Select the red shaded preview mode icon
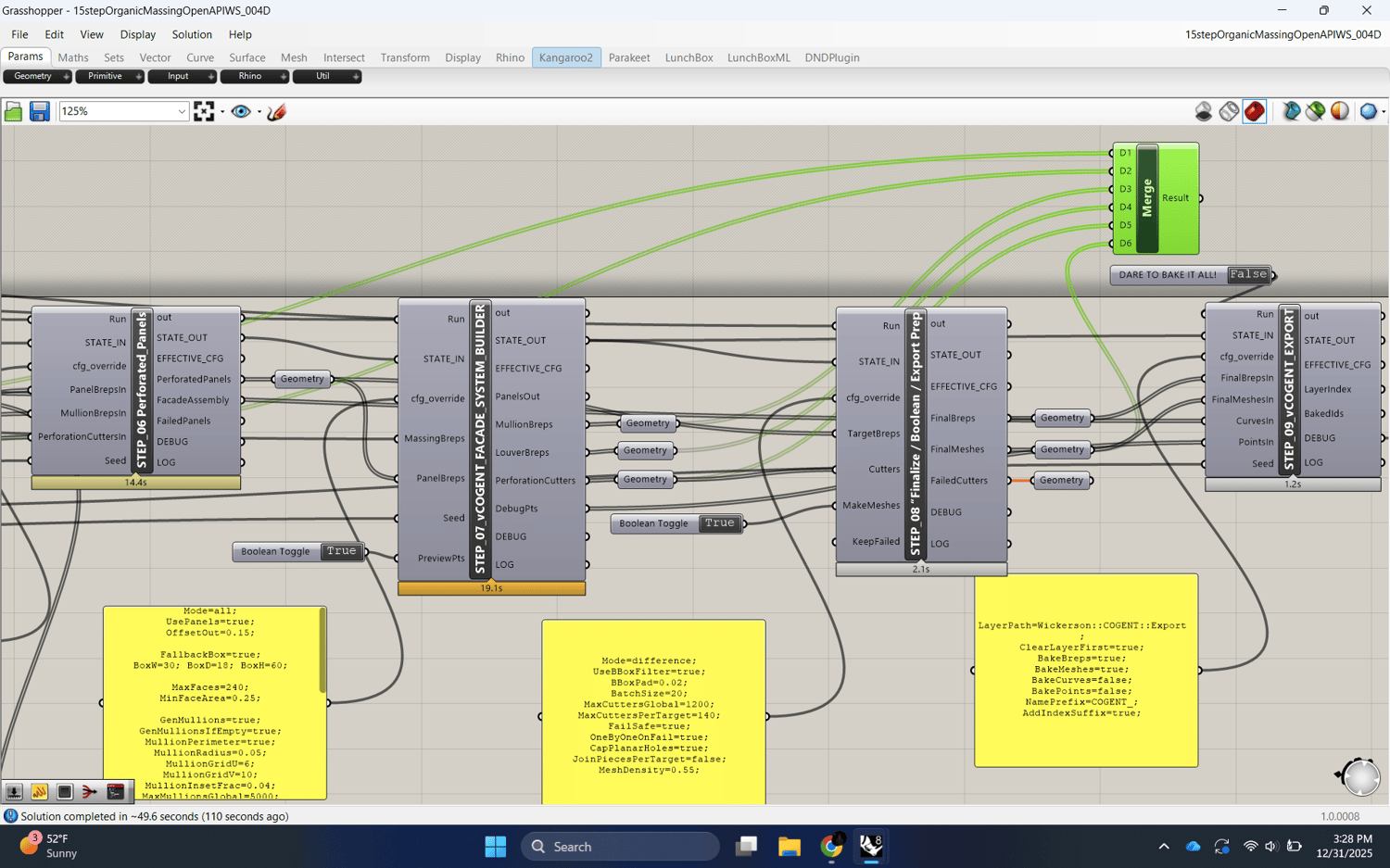The width and height of the screenshot is (1390, 868). pyautogui.click(x=1254, y=111)
